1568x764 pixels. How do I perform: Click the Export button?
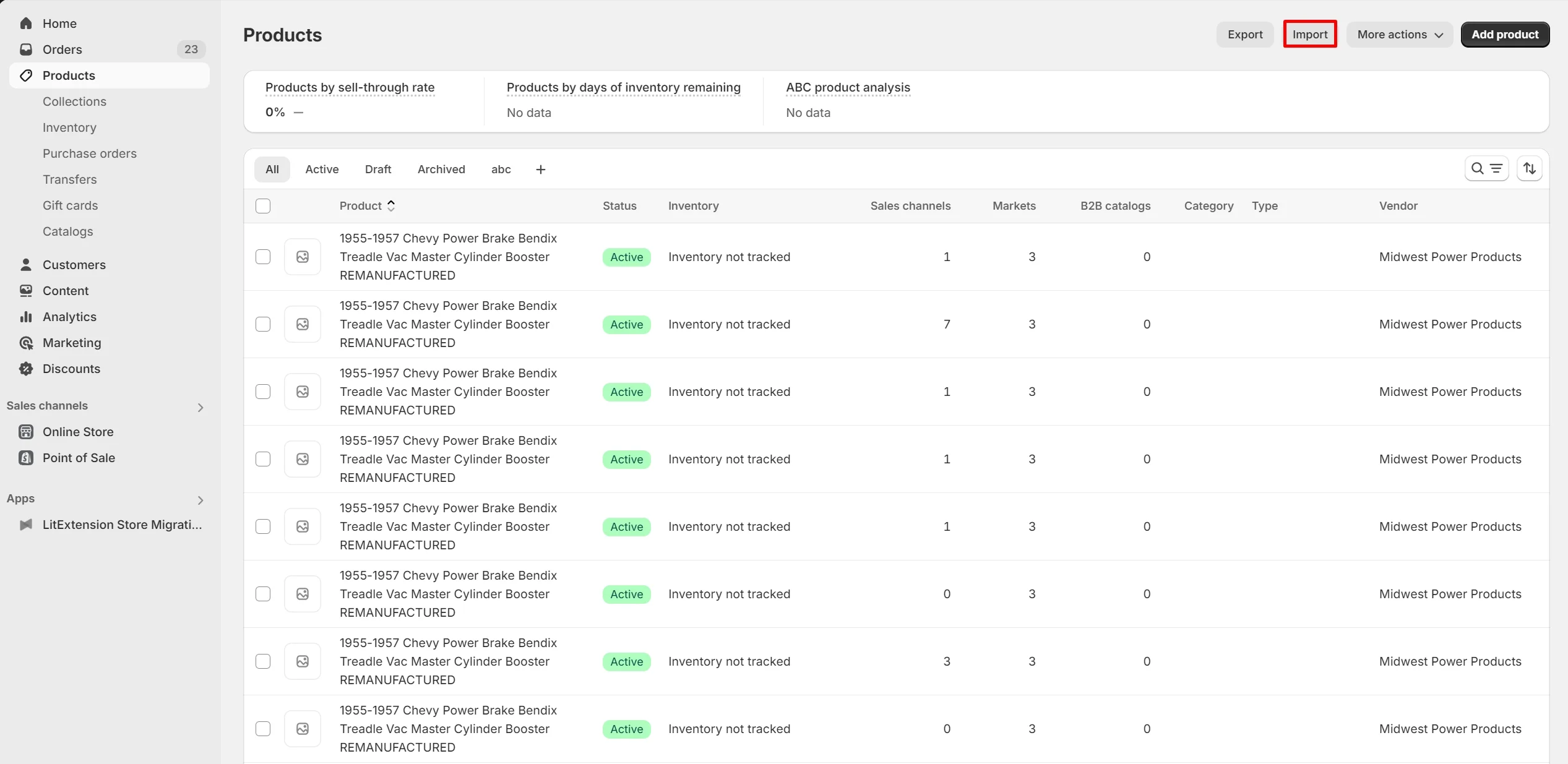(1245, 35)
